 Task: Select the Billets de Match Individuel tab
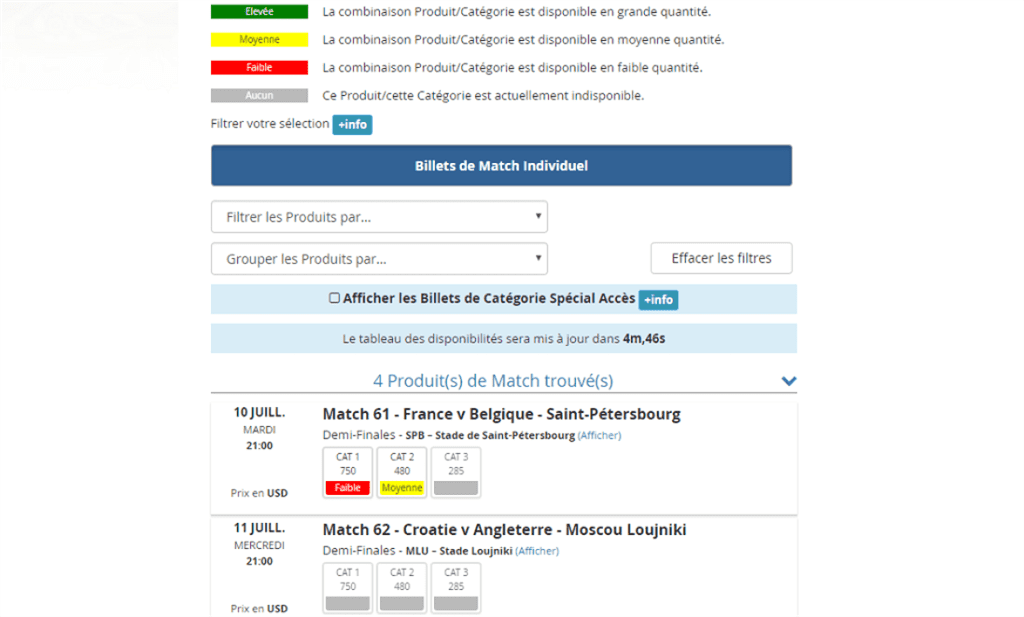(x=501, y=166)
